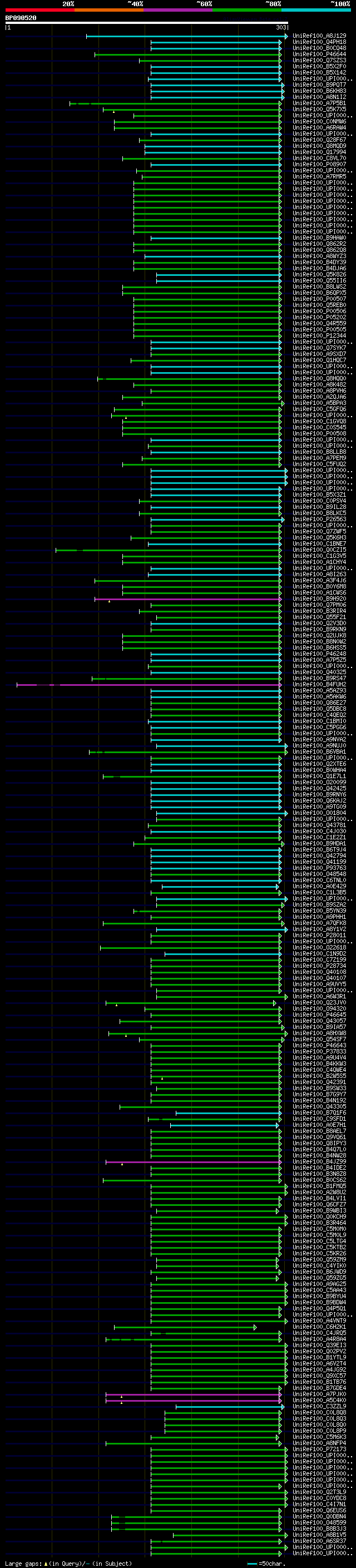
Task: Click label UniRef100_P00507
Action: point(319,299)
